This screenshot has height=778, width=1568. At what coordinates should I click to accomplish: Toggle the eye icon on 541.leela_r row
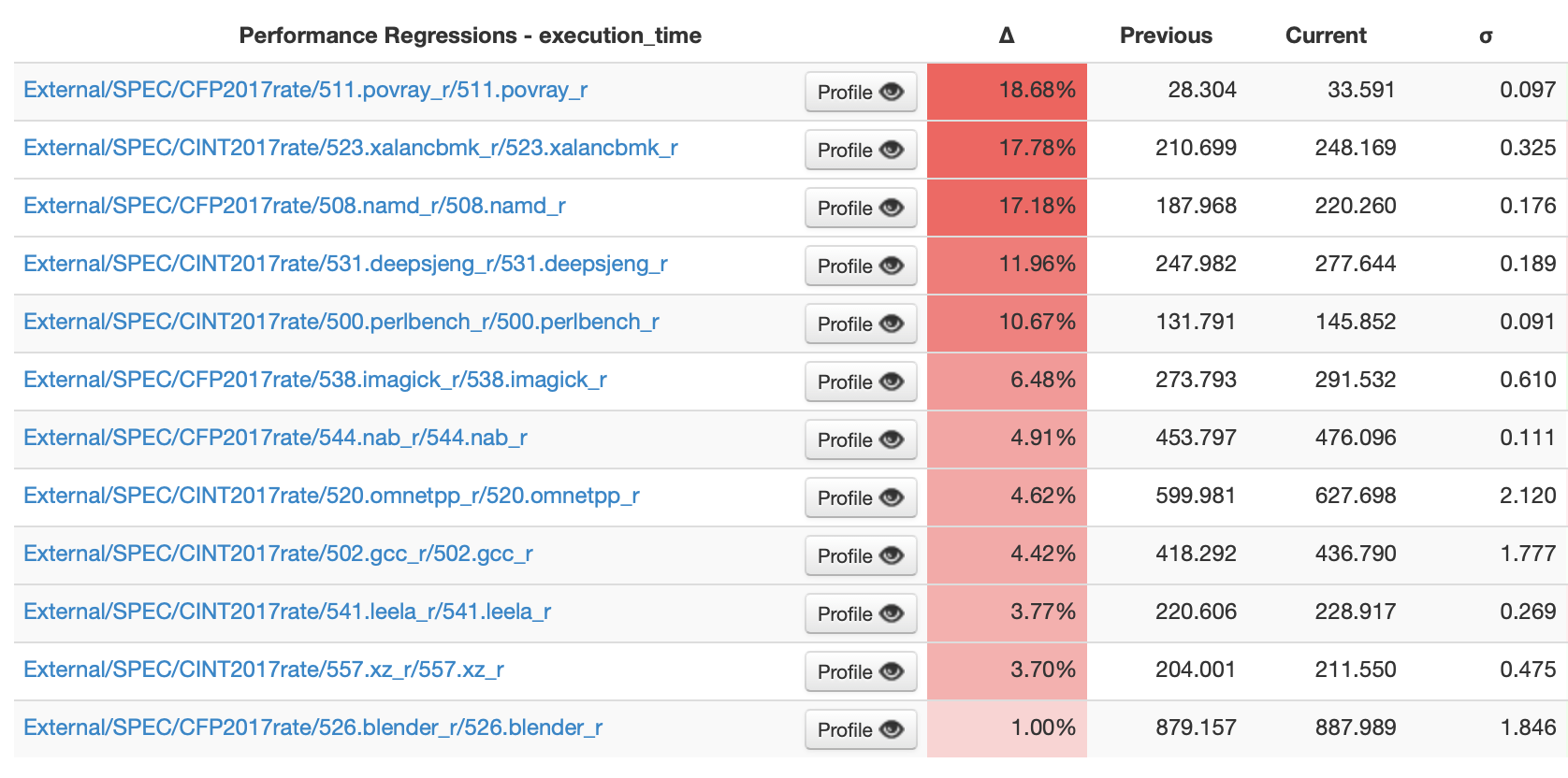pos(891,613)
